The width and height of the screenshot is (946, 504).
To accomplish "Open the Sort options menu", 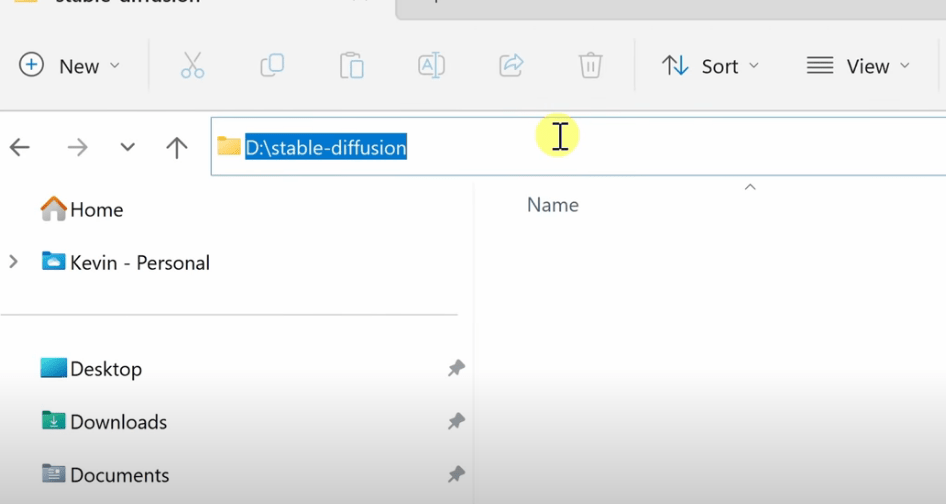I will [x=711, y=66].
